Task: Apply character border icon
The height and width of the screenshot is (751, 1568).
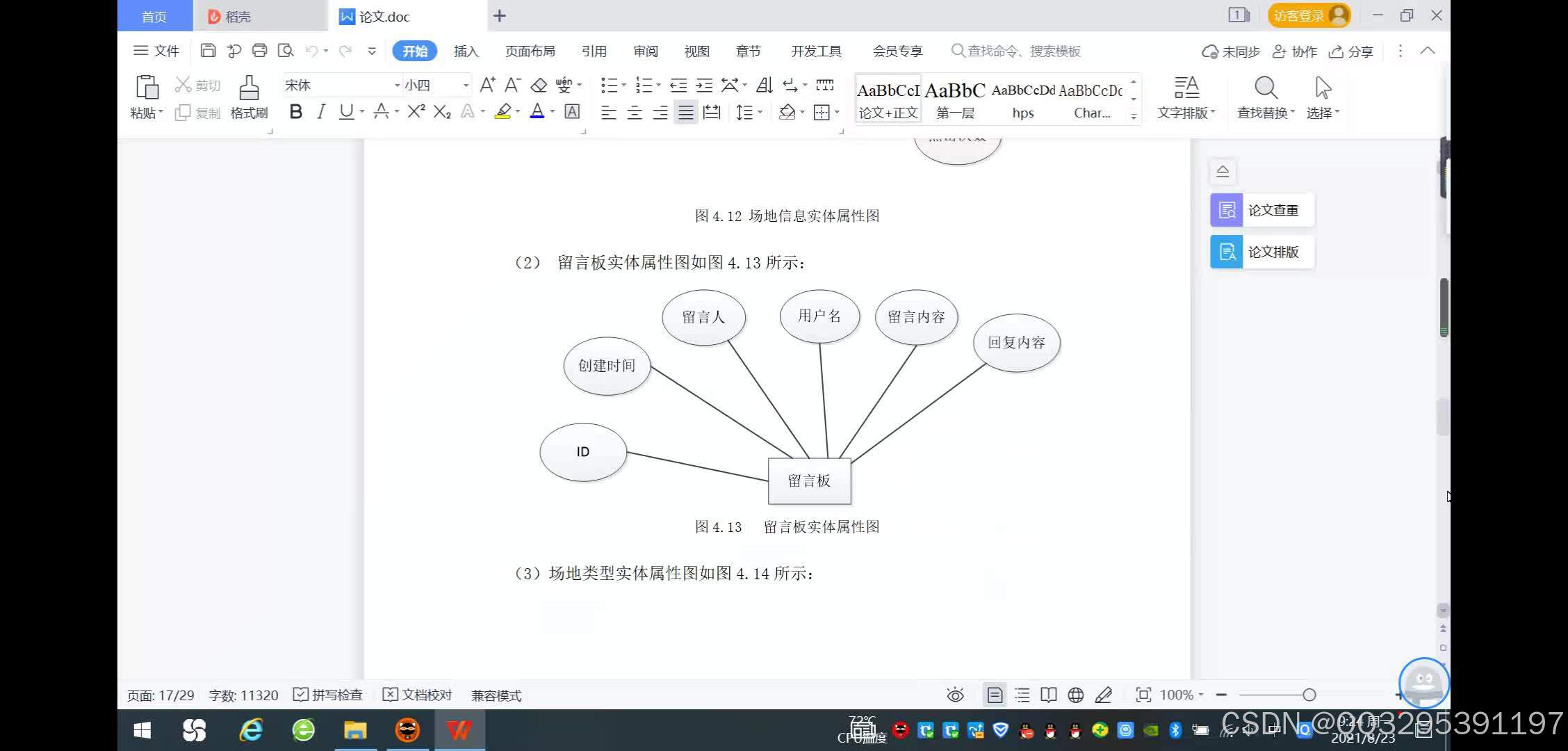Action: pyautogui.click(x=572, y=111)
